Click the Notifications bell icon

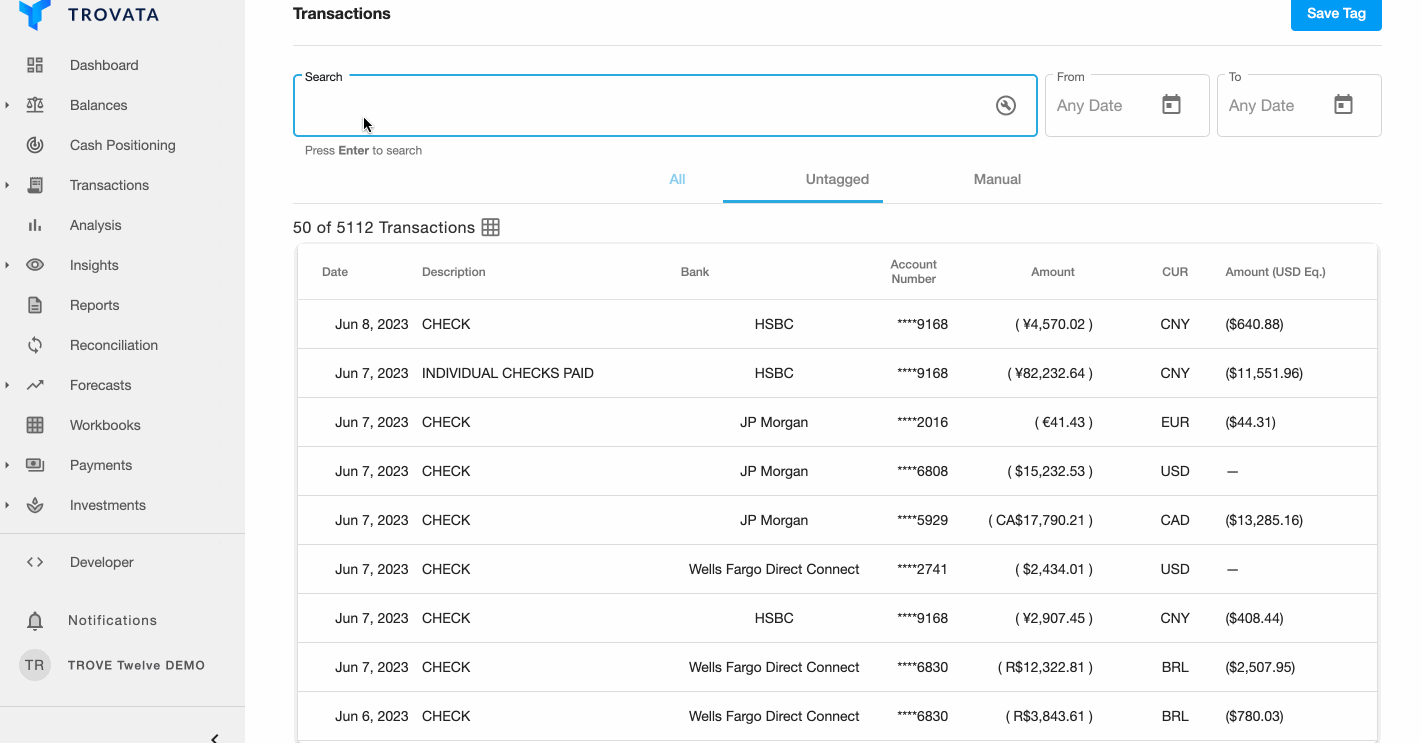[x=35, y=620]
